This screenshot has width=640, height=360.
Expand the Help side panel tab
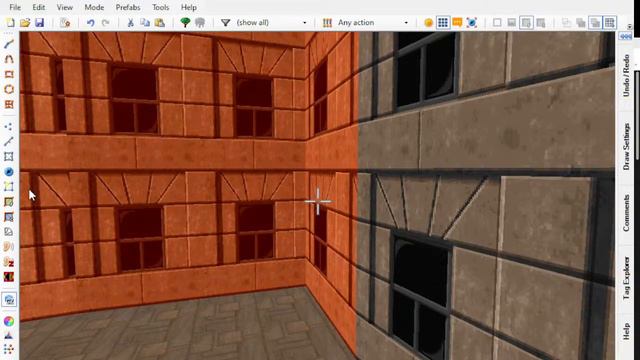(x=626, y=332)
